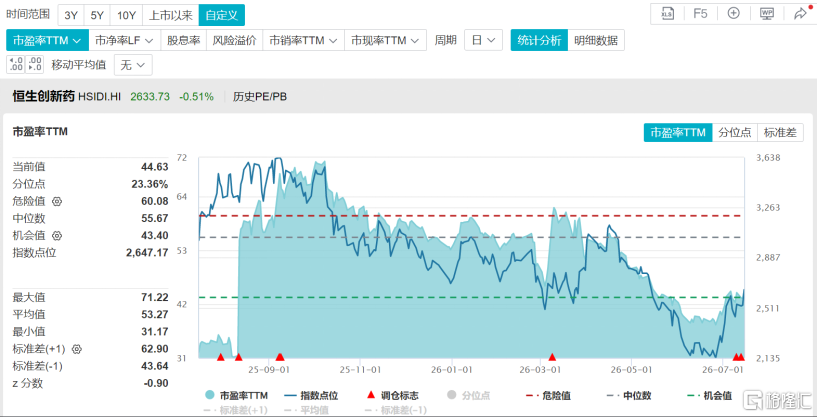Click current value 44.63
Screen dimensions: 818x417
click(154, 167)
